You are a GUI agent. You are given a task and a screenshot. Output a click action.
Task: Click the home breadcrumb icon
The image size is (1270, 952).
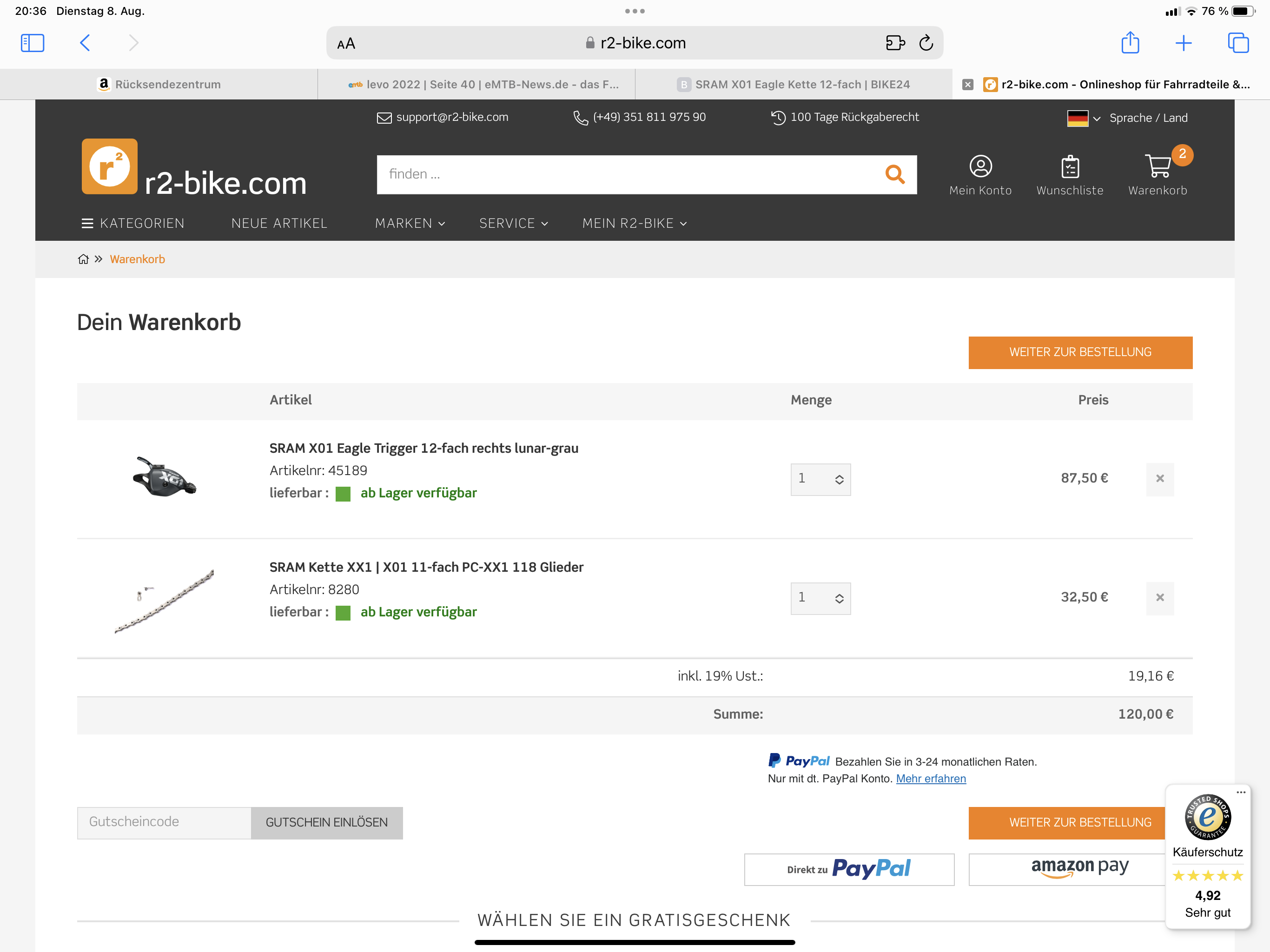tap(83, 259)
